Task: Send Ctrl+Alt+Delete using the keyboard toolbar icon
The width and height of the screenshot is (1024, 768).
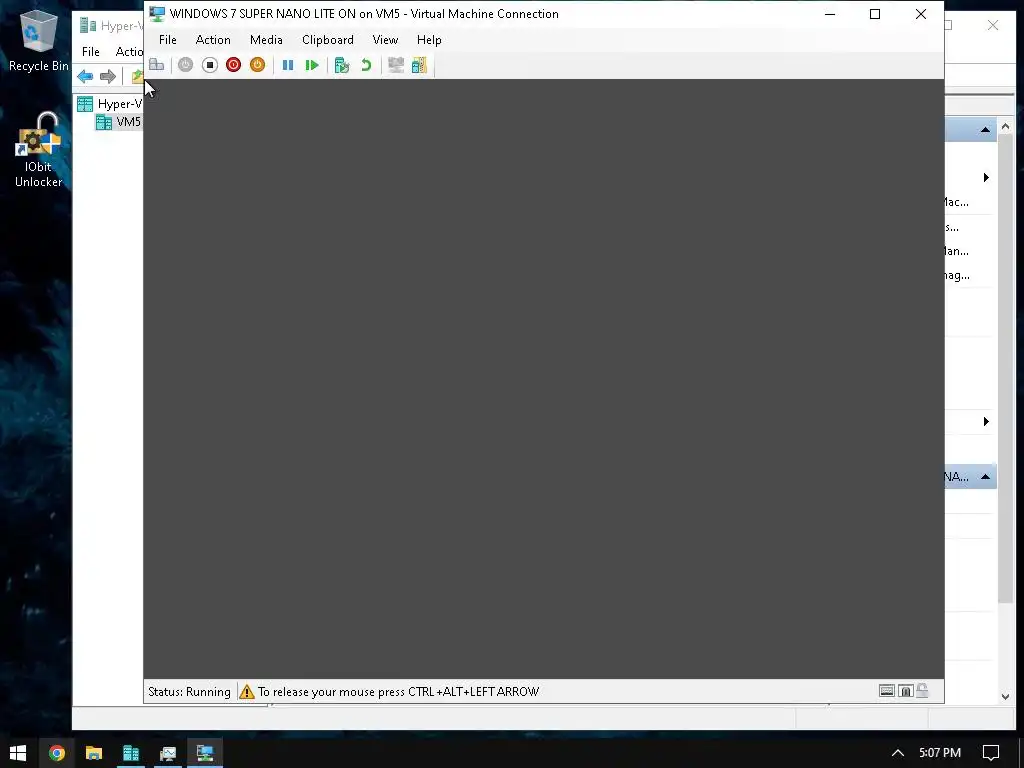Action: 157,65
